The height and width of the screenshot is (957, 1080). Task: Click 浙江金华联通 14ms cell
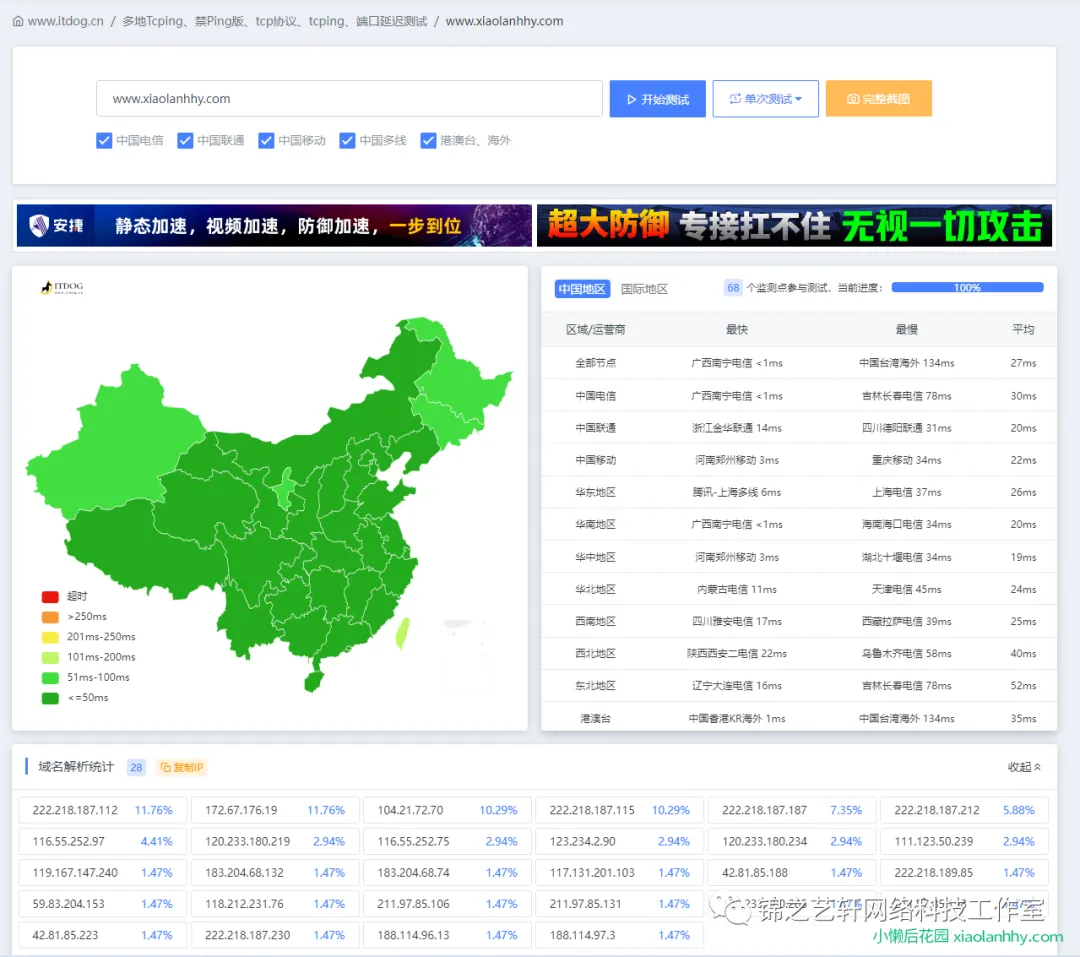(736, 428)
